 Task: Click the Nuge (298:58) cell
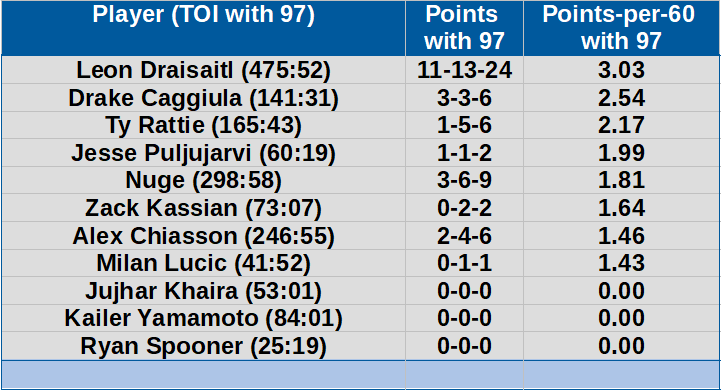203,180
